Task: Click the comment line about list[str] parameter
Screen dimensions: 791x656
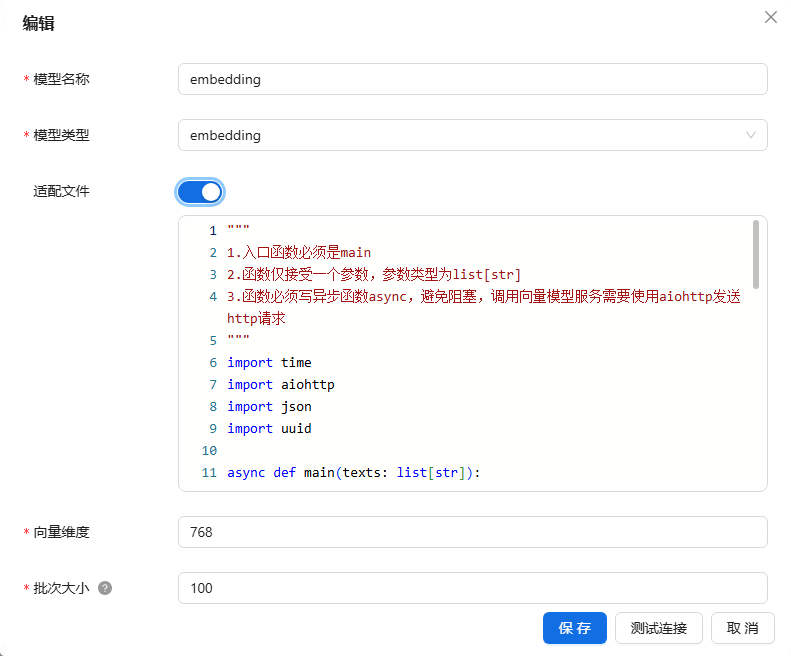Action: tap(374, 274)
